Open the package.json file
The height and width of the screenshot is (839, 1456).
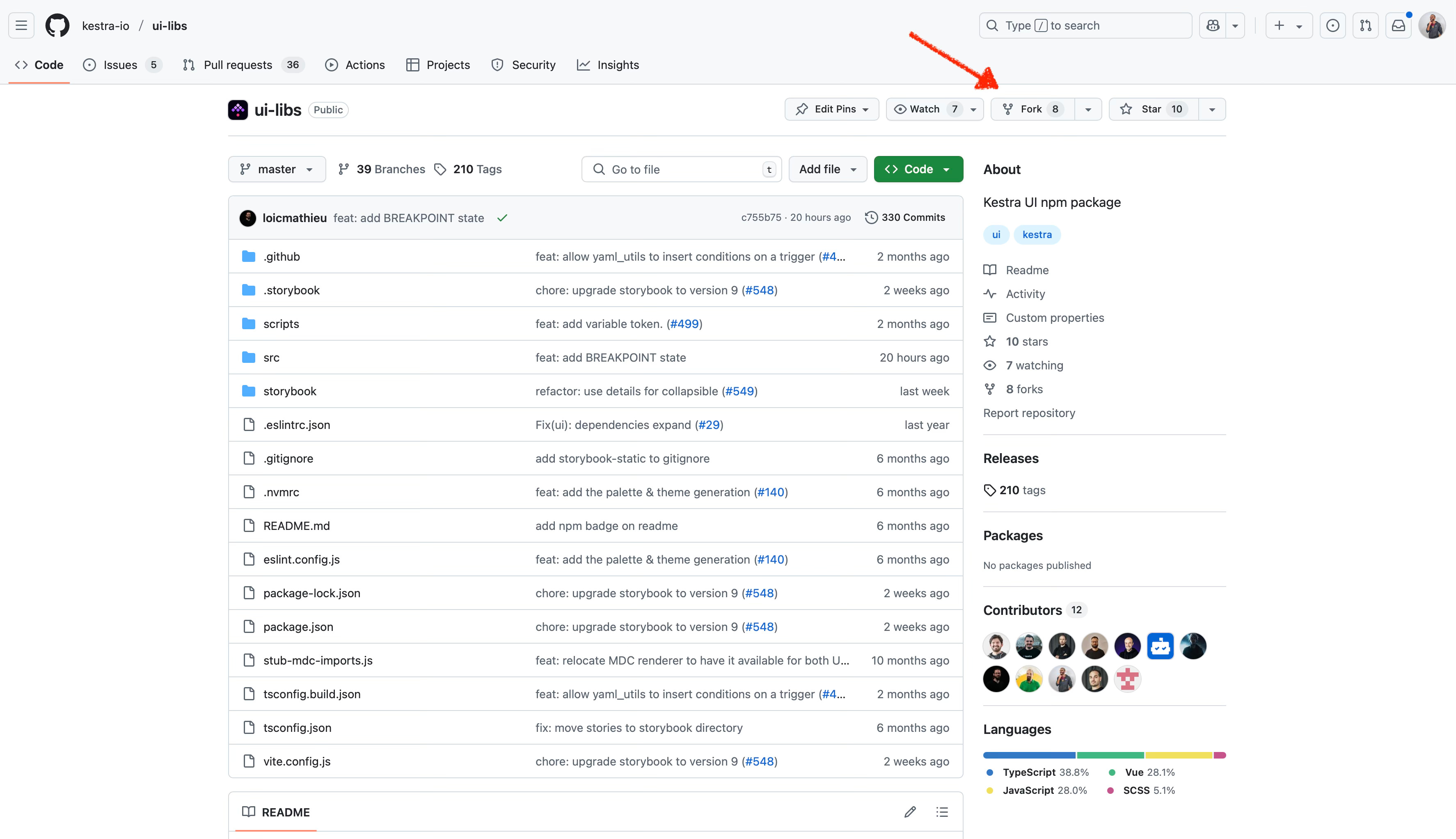tap(298, 626)
